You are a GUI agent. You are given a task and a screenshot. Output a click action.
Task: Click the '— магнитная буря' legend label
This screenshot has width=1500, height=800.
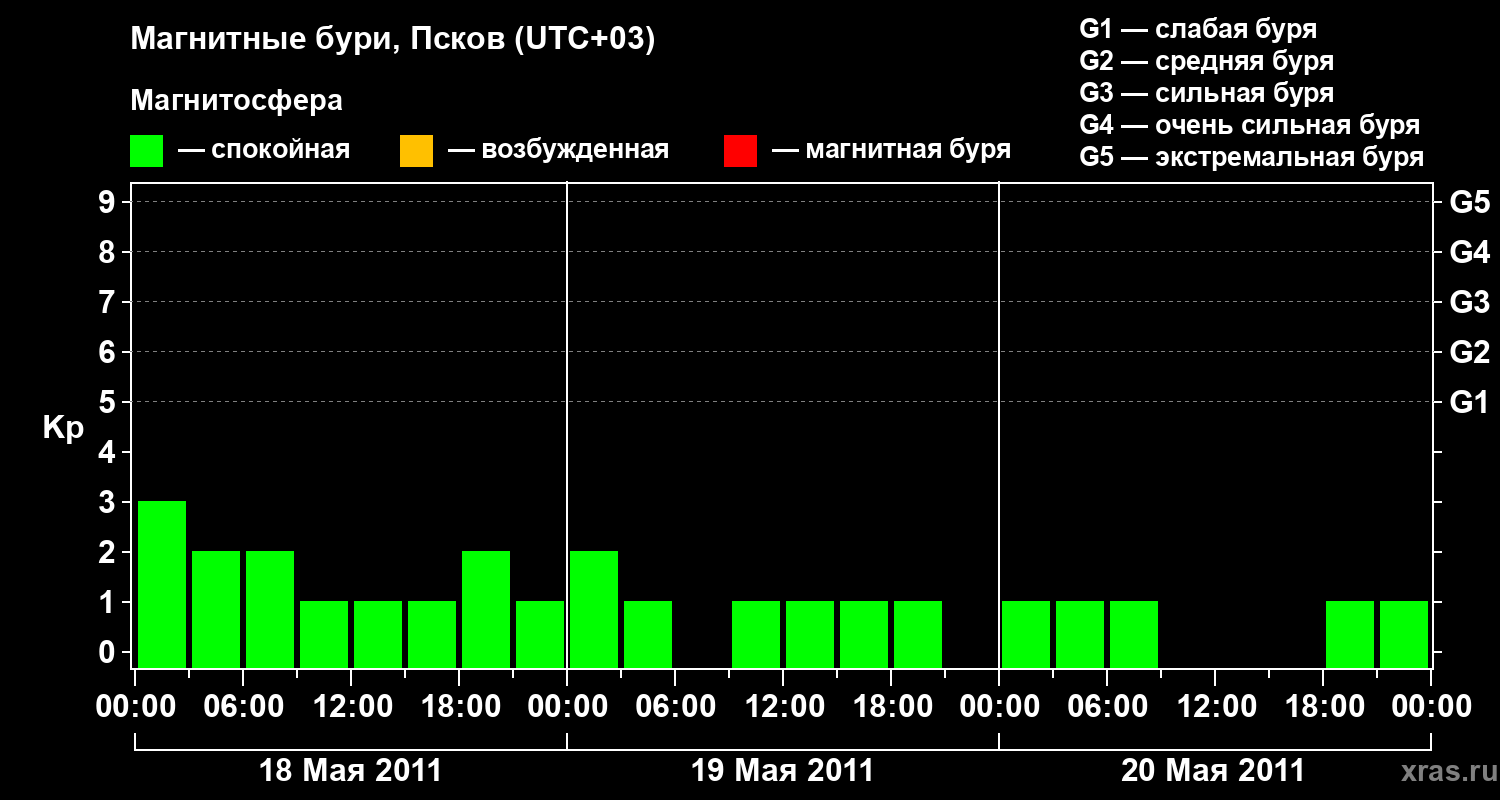pos(892,150)
